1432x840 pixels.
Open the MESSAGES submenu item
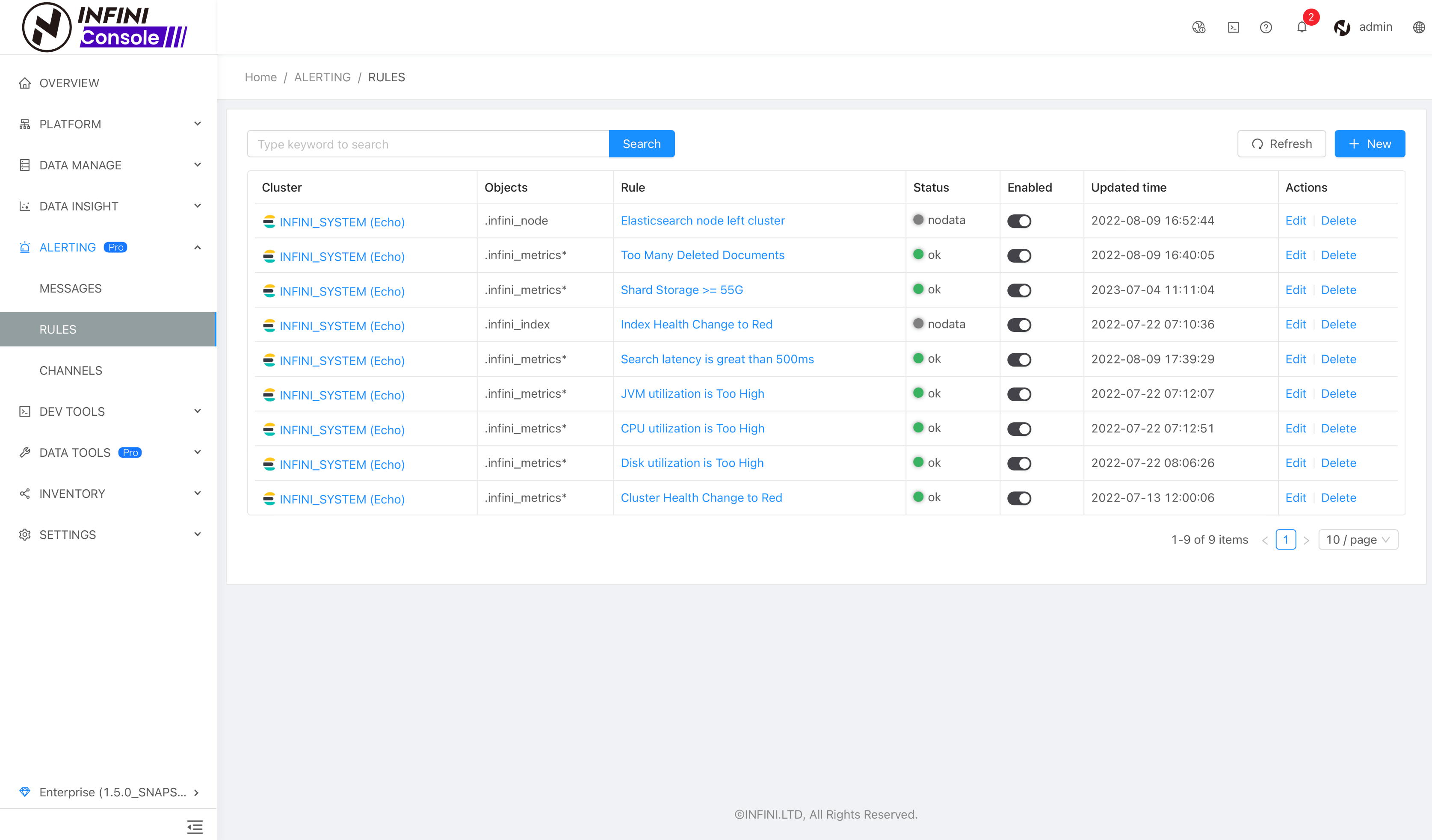point(108,288)
